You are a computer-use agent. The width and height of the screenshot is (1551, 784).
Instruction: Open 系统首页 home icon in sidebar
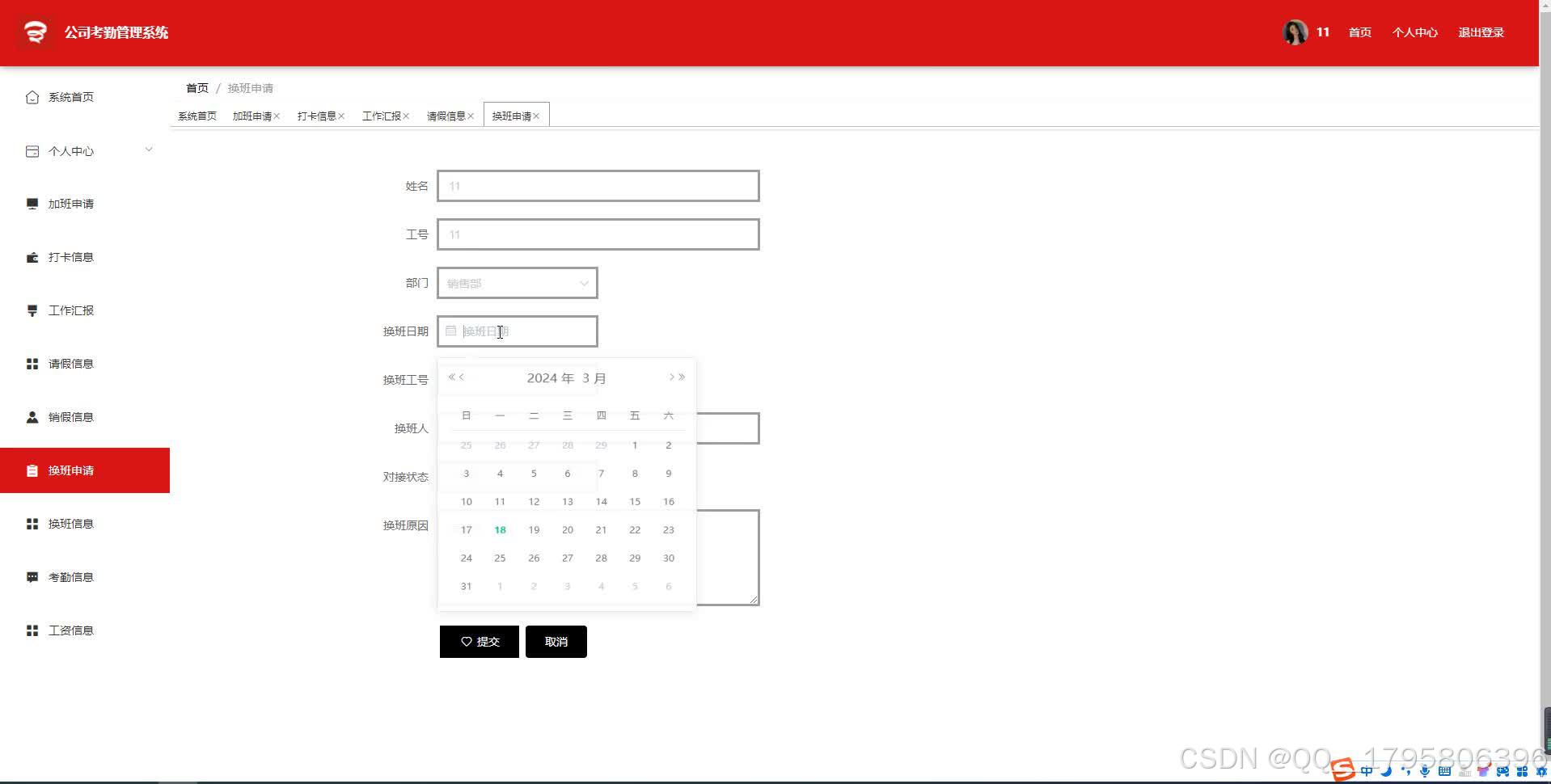tap(32, 97)
